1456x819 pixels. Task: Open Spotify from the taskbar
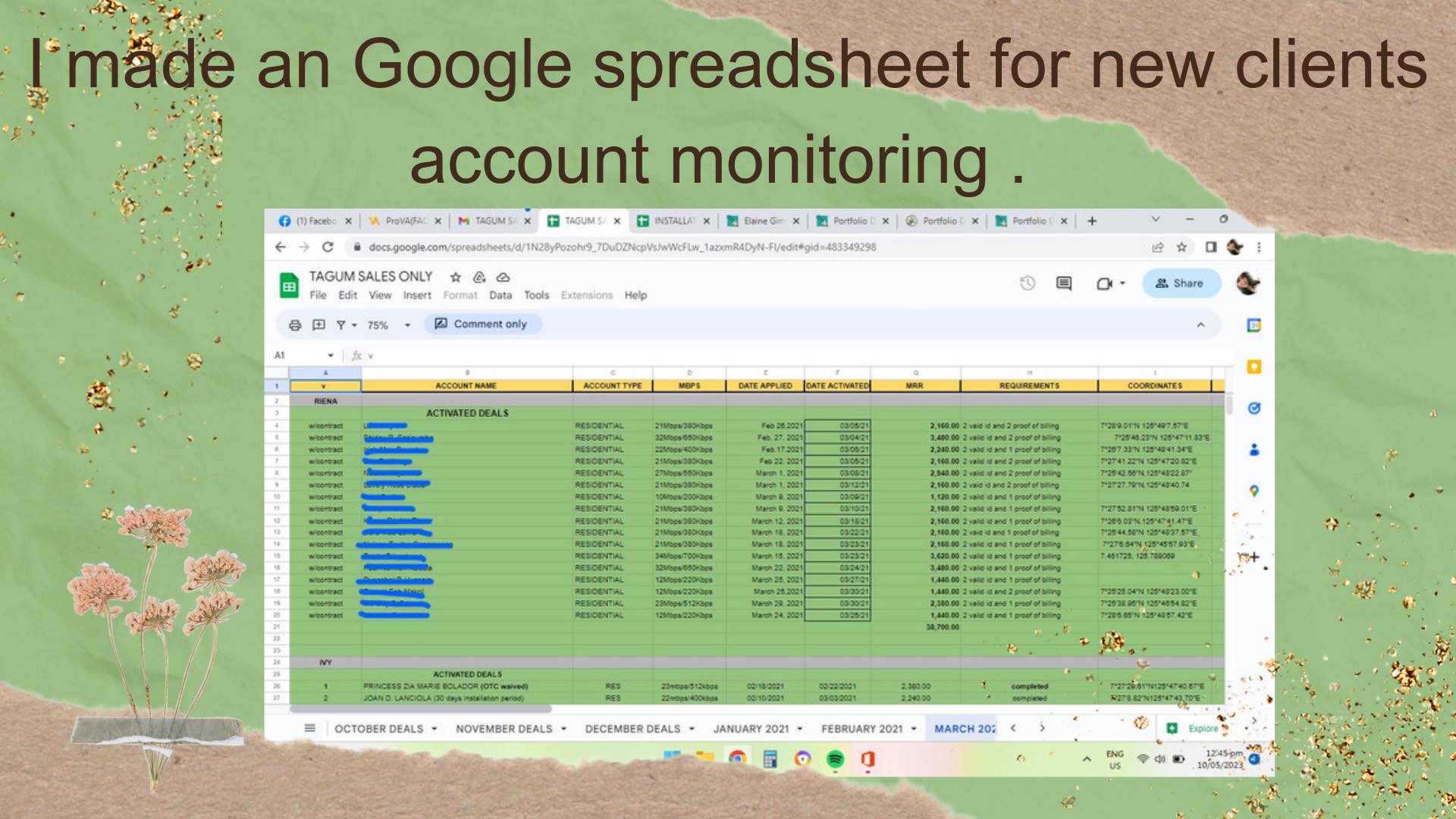(x=835, y=759)
